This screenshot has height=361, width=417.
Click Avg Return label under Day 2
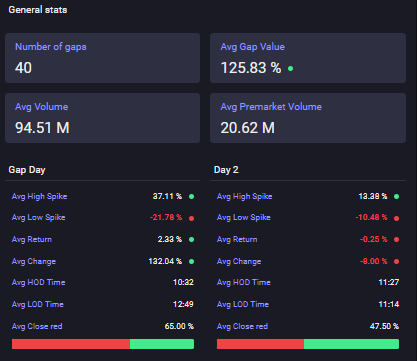click(237, 240)
